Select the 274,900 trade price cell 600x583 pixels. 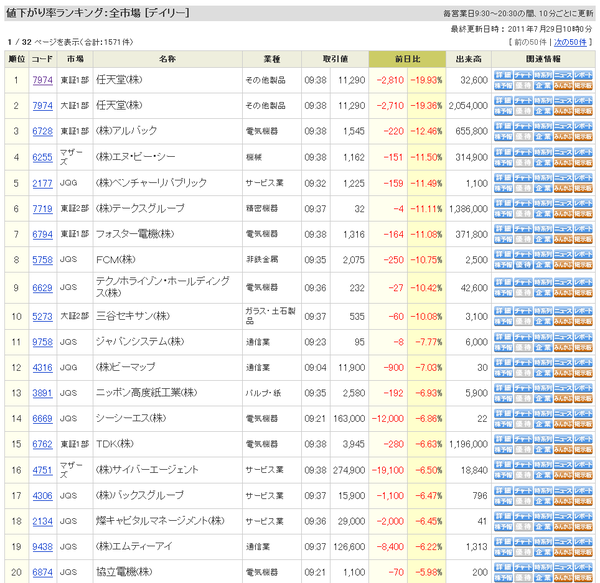pyautogui.click(x=349, y=470)
